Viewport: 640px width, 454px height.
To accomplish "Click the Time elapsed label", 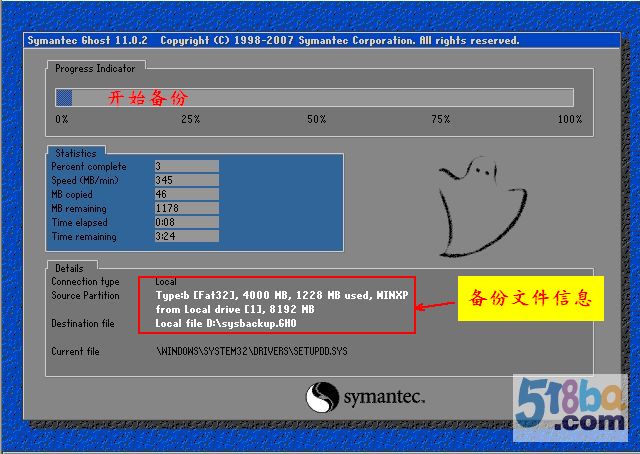I will click(80, 223).
